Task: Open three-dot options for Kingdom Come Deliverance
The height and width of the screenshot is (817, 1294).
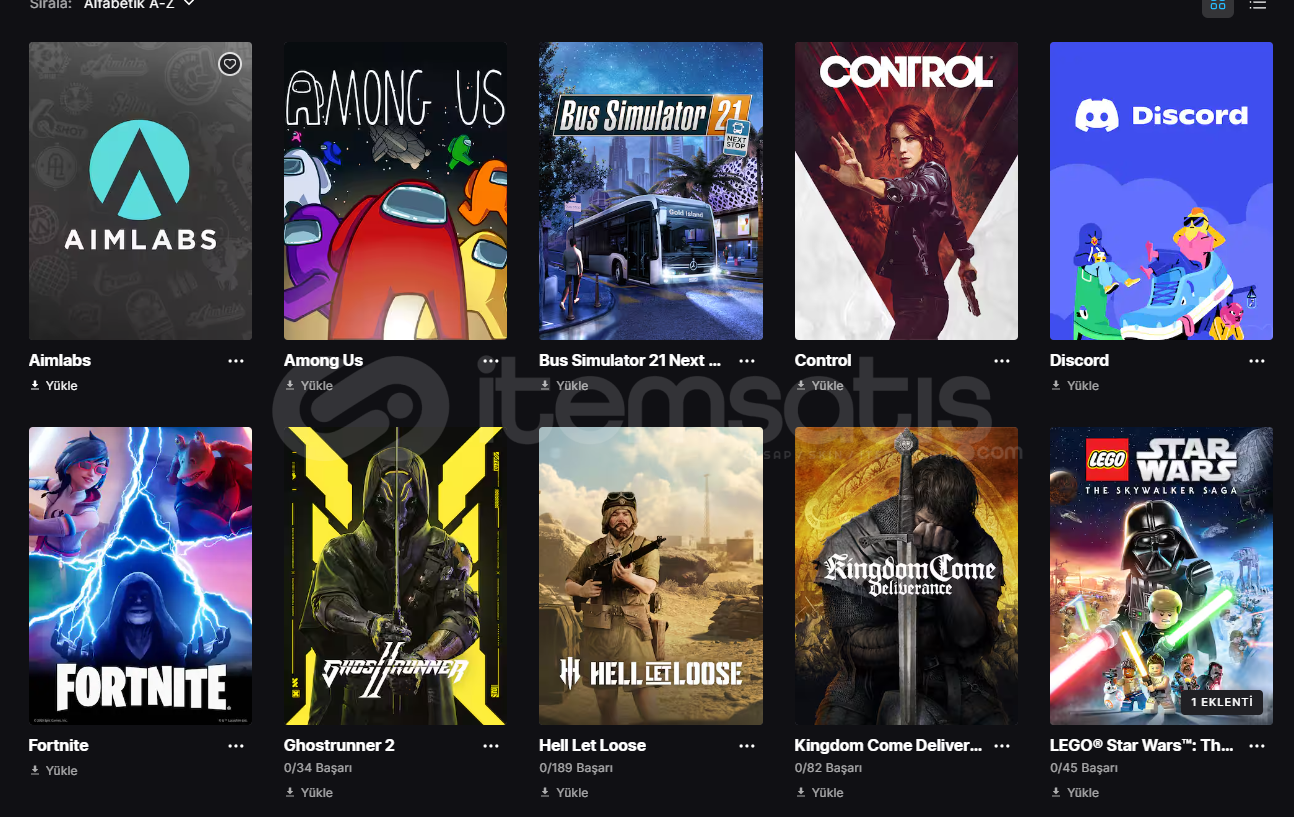Action: [1002, 746]
